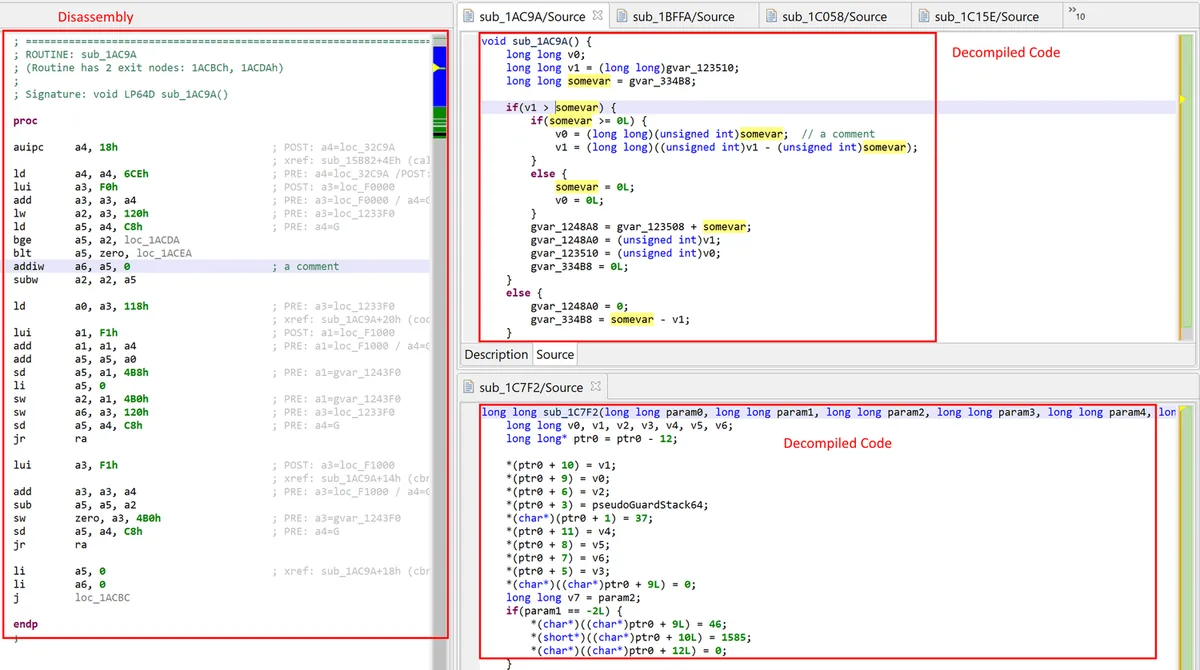Click the 'lui a3, F0h' instruction
Image resolution: width=1200 pixels, height=670 pixels.
68,186
